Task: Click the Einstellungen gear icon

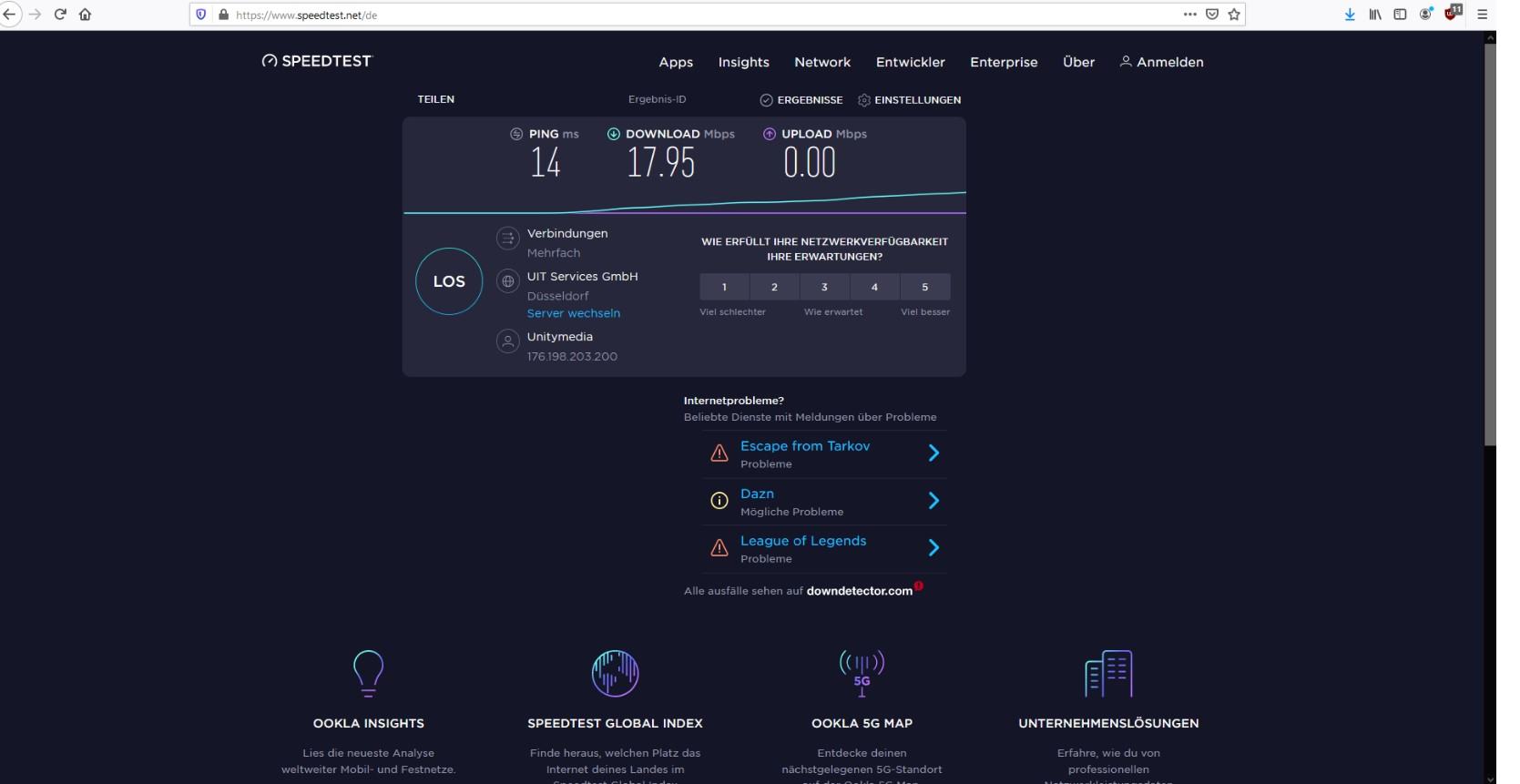Action: tap(864, 100)
